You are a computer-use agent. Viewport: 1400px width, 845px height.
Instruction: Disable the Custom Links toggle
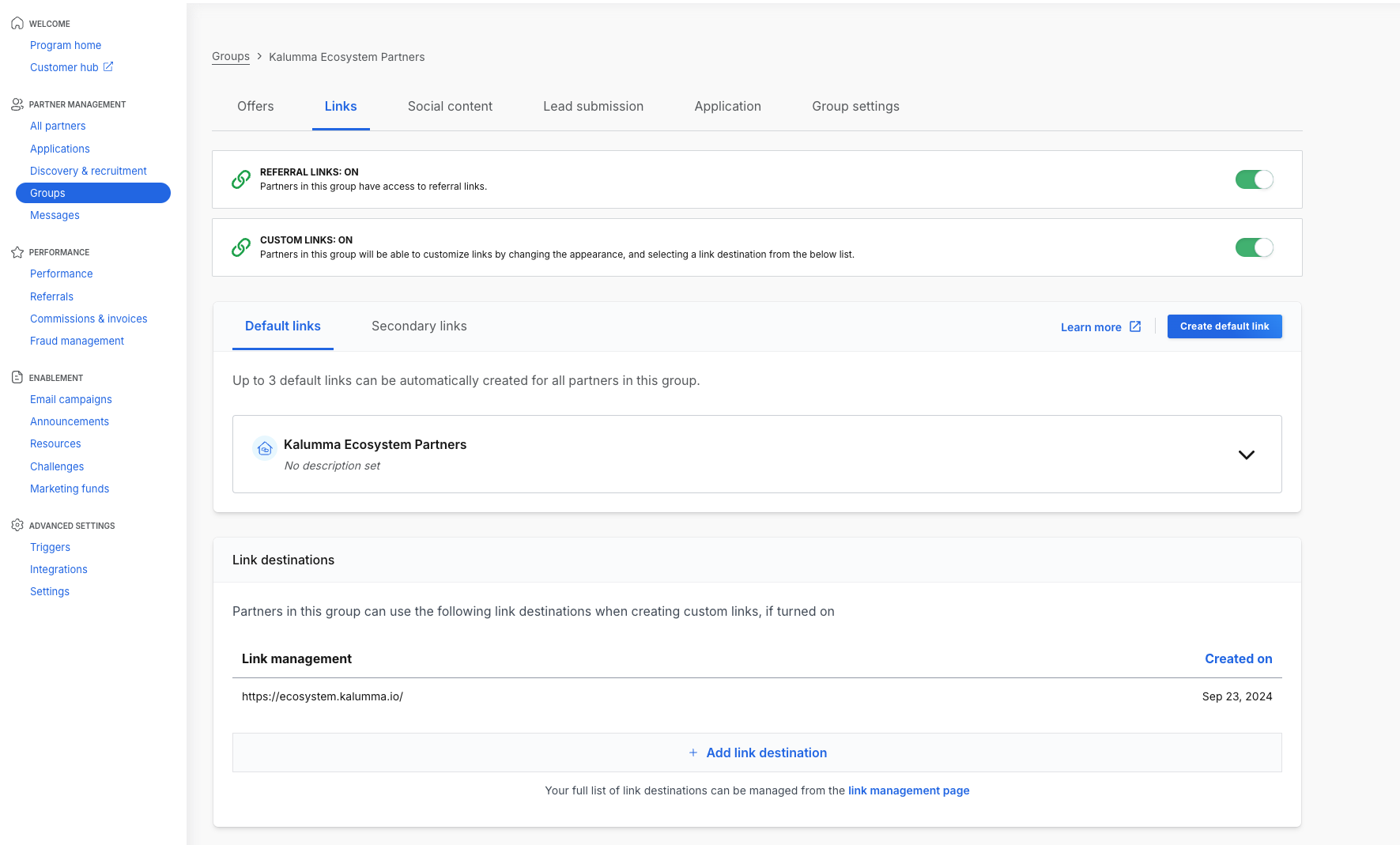point(1255,247)
